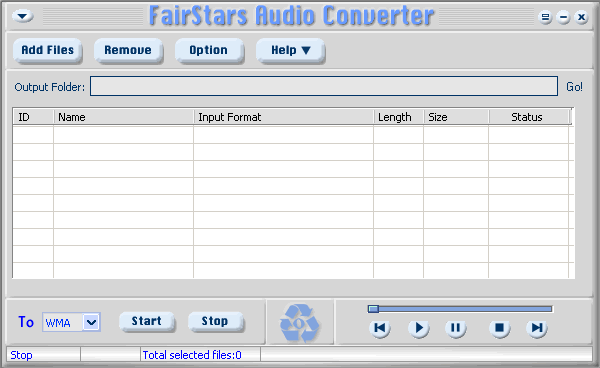Skip to the next track
600x368 pixels.
[x=537, y=328]
